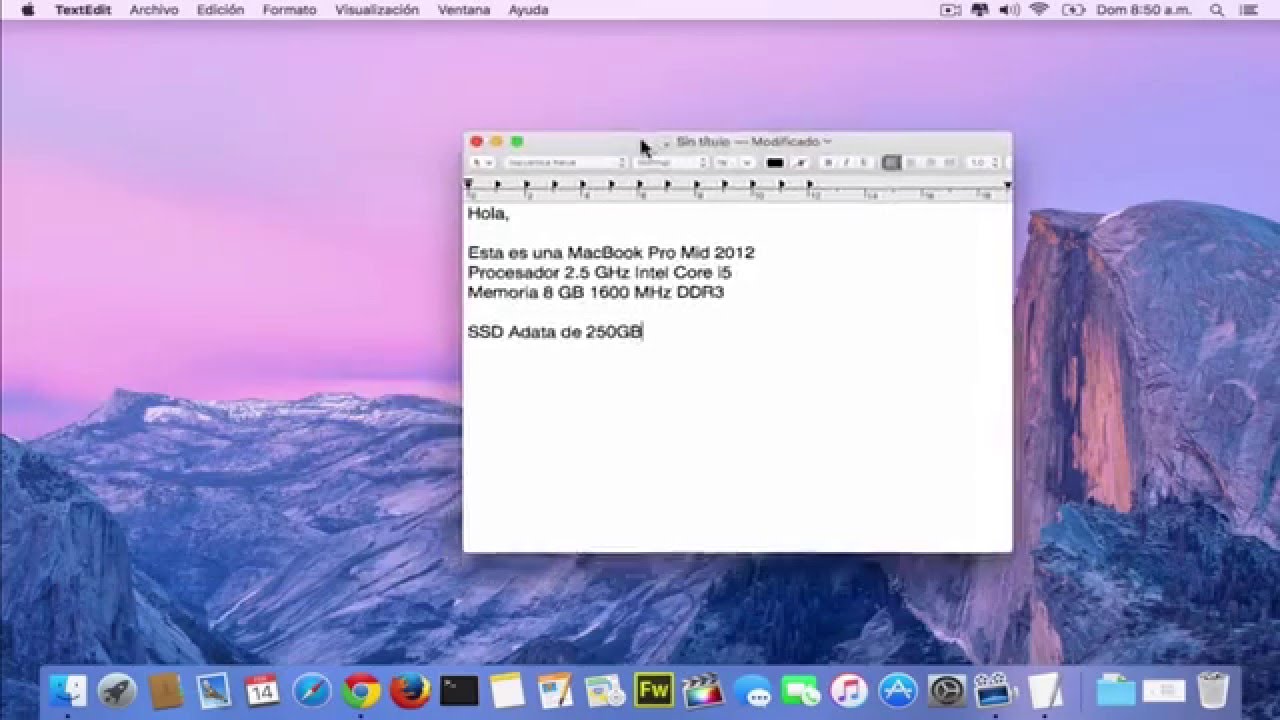Image resolution: width=1280 pixels, height=720 pixels.
Task: Launch Final Cut Pro from the dock
Action: click(702, 690)
